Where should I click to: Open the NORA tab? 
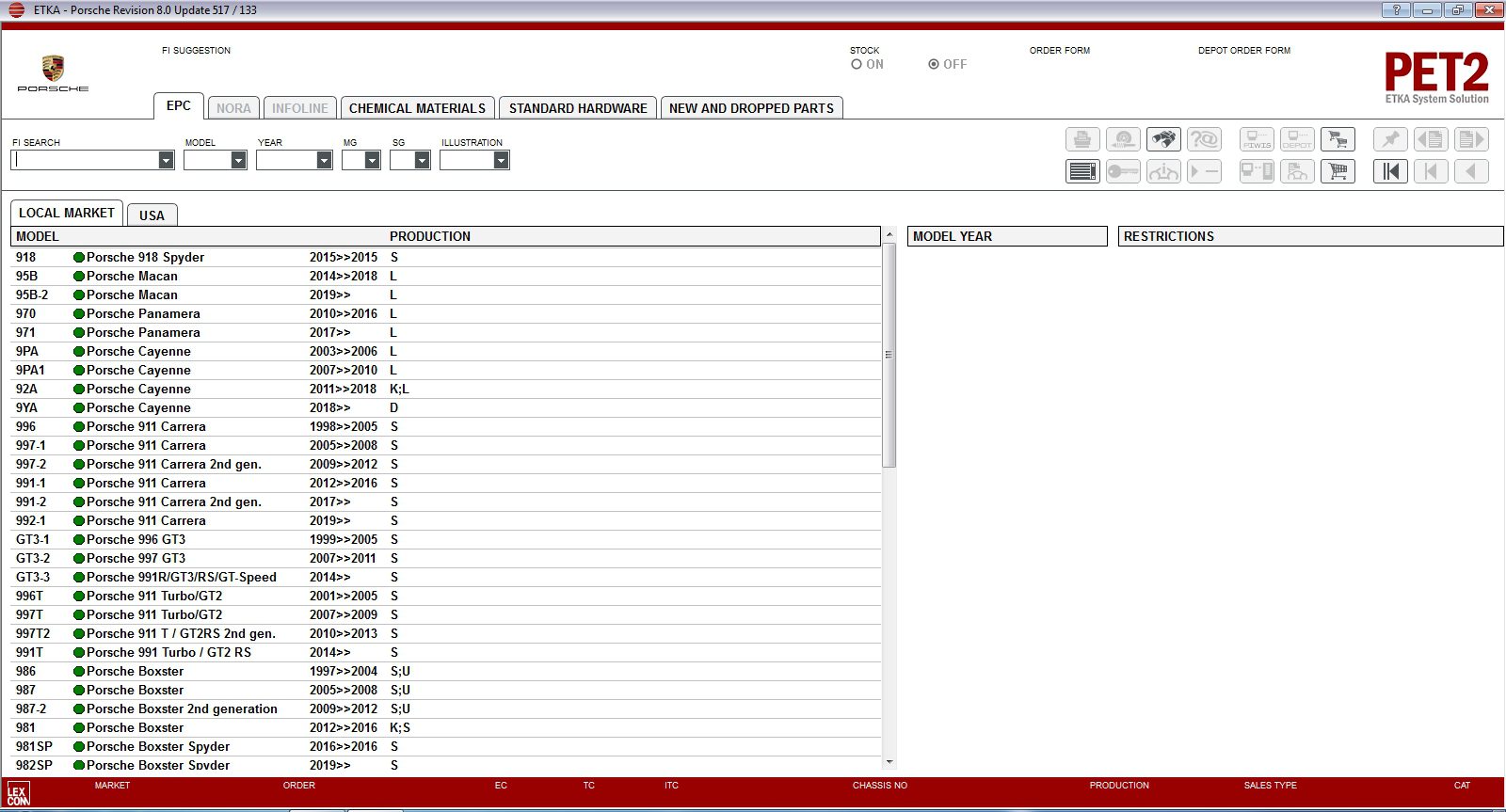click(233, 108)
